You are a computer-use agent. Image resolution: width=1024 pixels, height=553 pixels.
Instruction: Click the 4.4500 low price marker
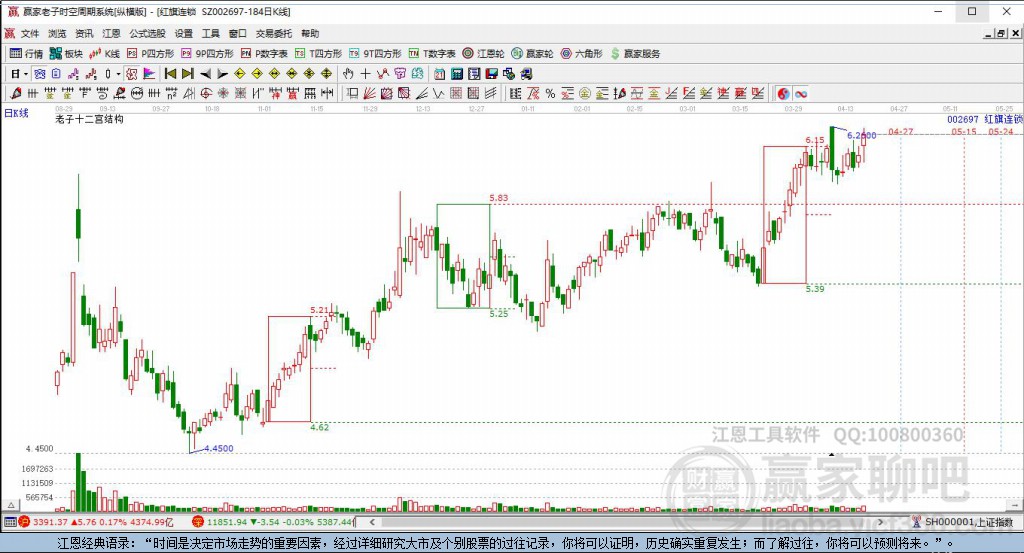219,449
